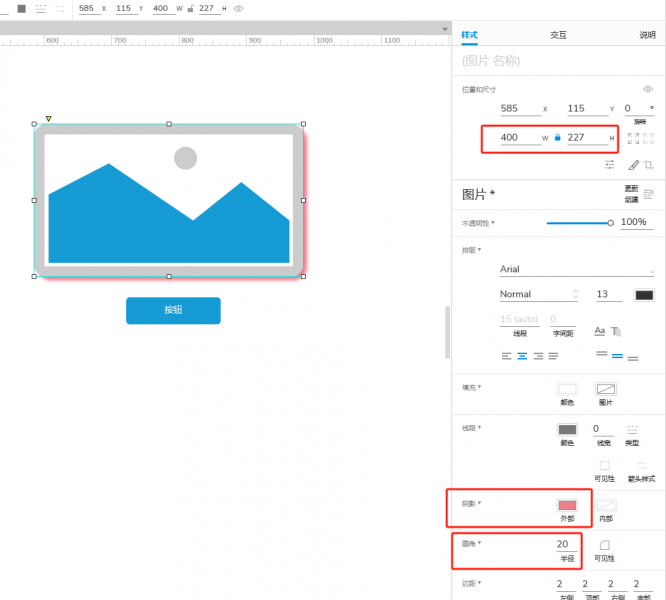666x600 pixels.
Task: Click the 外部 outer shadow pink swatch
Action: (567, 506)
